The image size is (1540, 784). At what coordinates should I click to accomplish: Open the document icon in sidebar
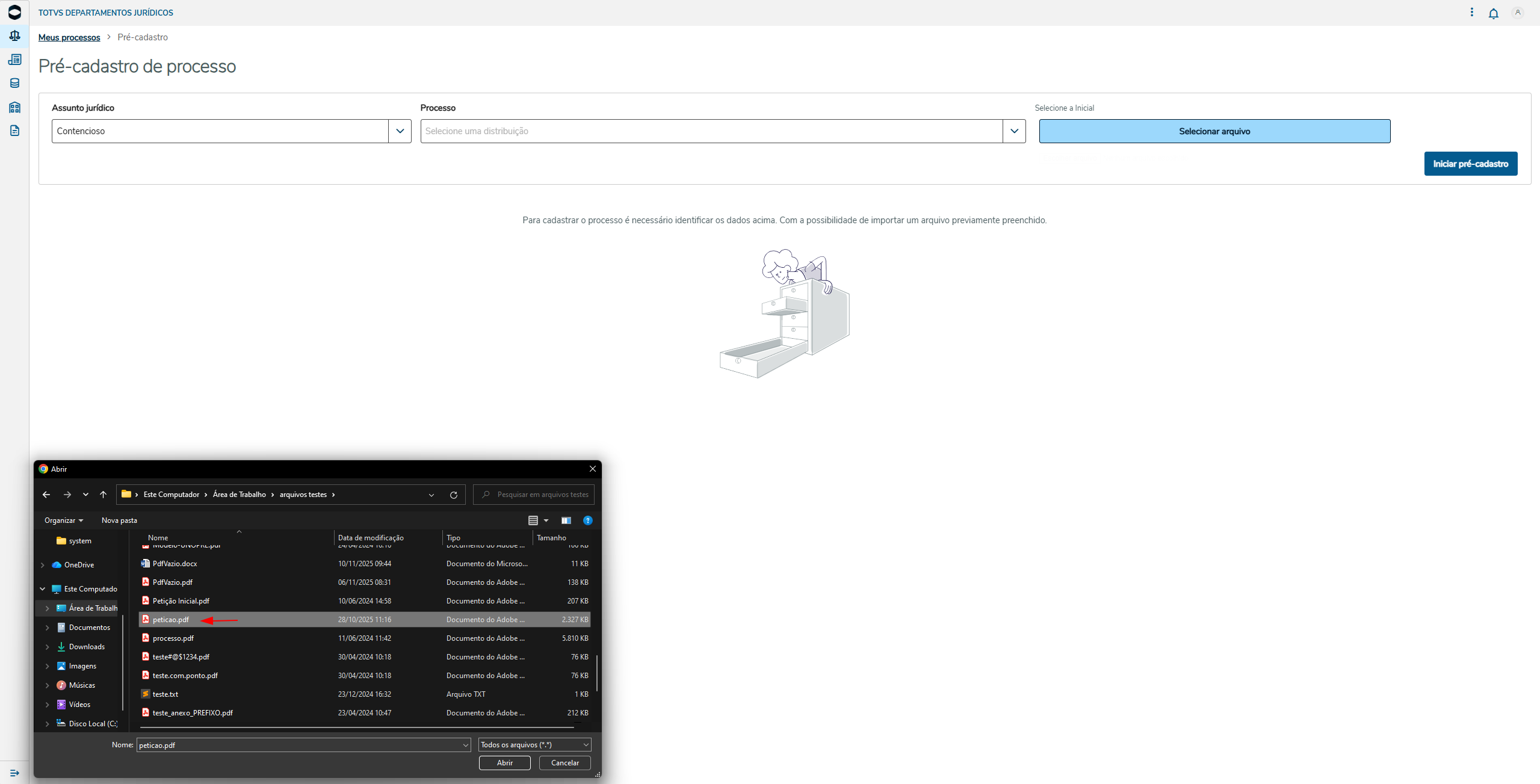pos(14,131)
